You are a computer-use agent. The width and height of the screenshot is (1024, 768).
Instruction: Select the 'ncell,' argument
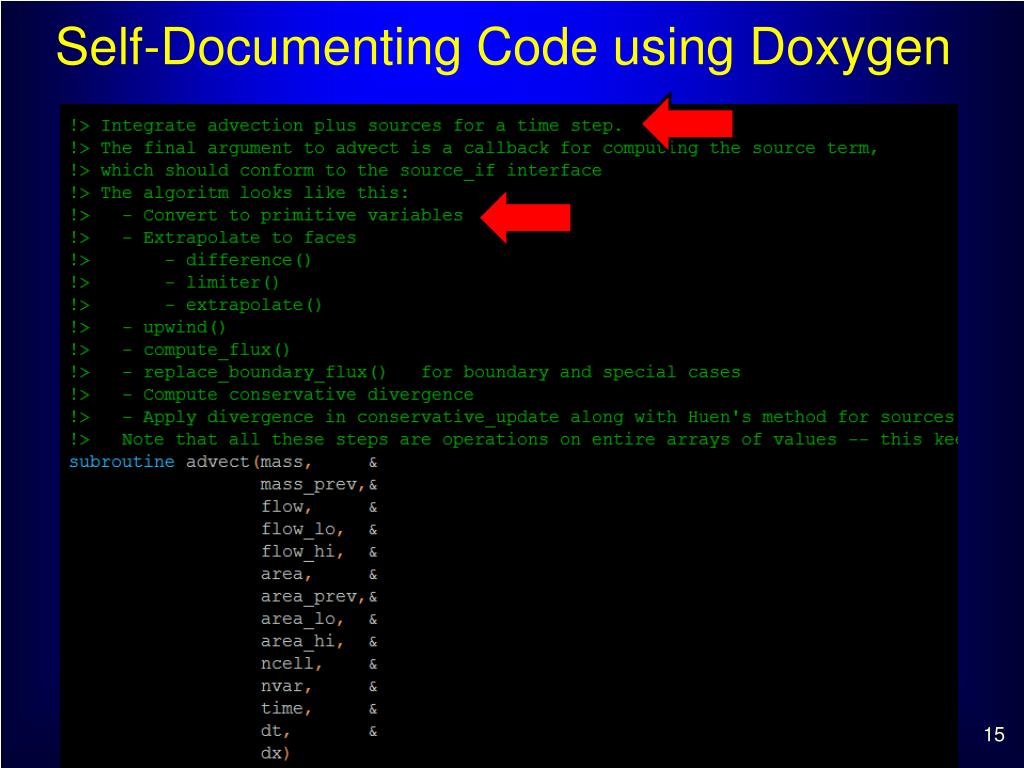coord(291,664)
